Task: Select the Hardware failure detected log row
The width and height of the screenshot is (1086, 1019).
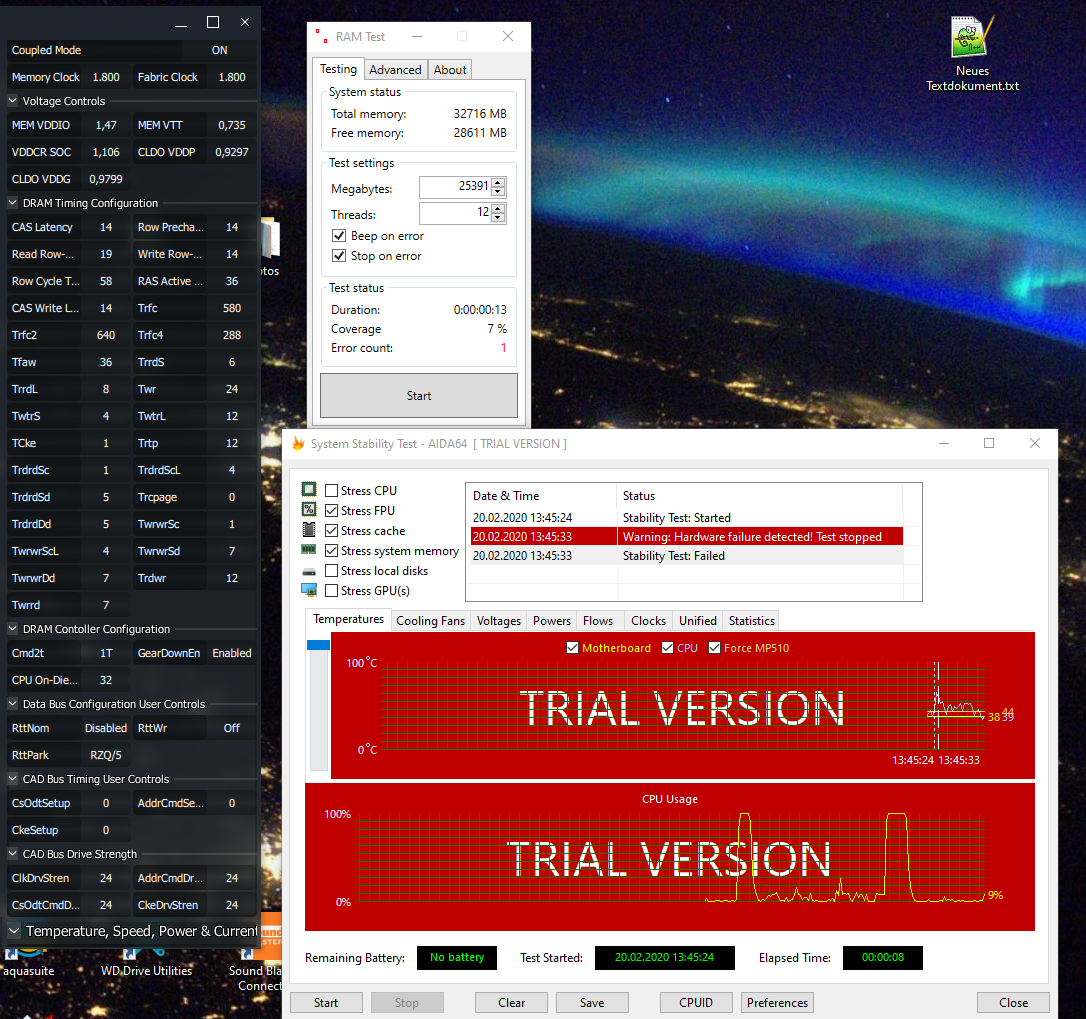Action: tap(686, 536)
